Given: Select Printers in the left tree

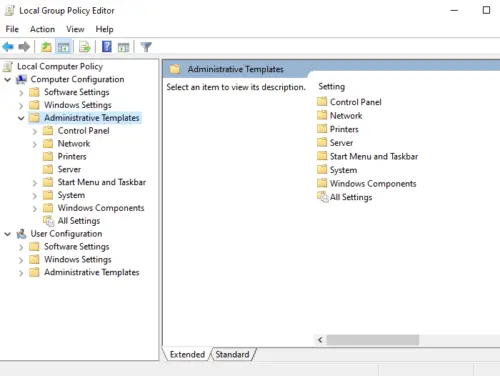Looking at the screenshot, I should pyautogui.click(x=72, y=156).
